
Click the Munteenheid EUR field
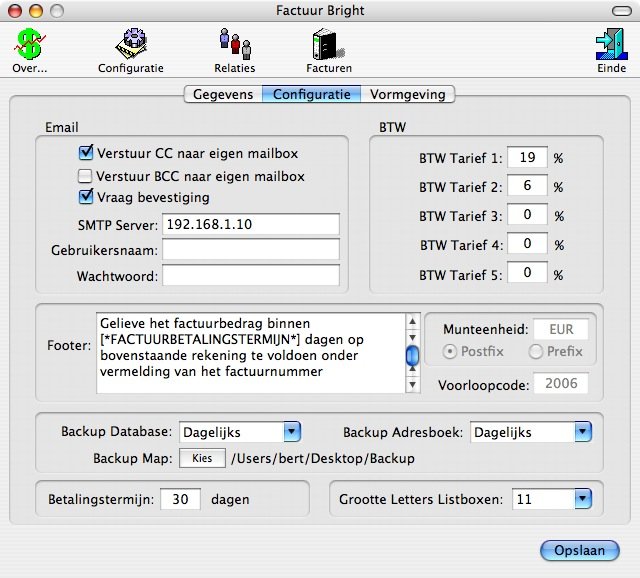(x=561, y=329)
